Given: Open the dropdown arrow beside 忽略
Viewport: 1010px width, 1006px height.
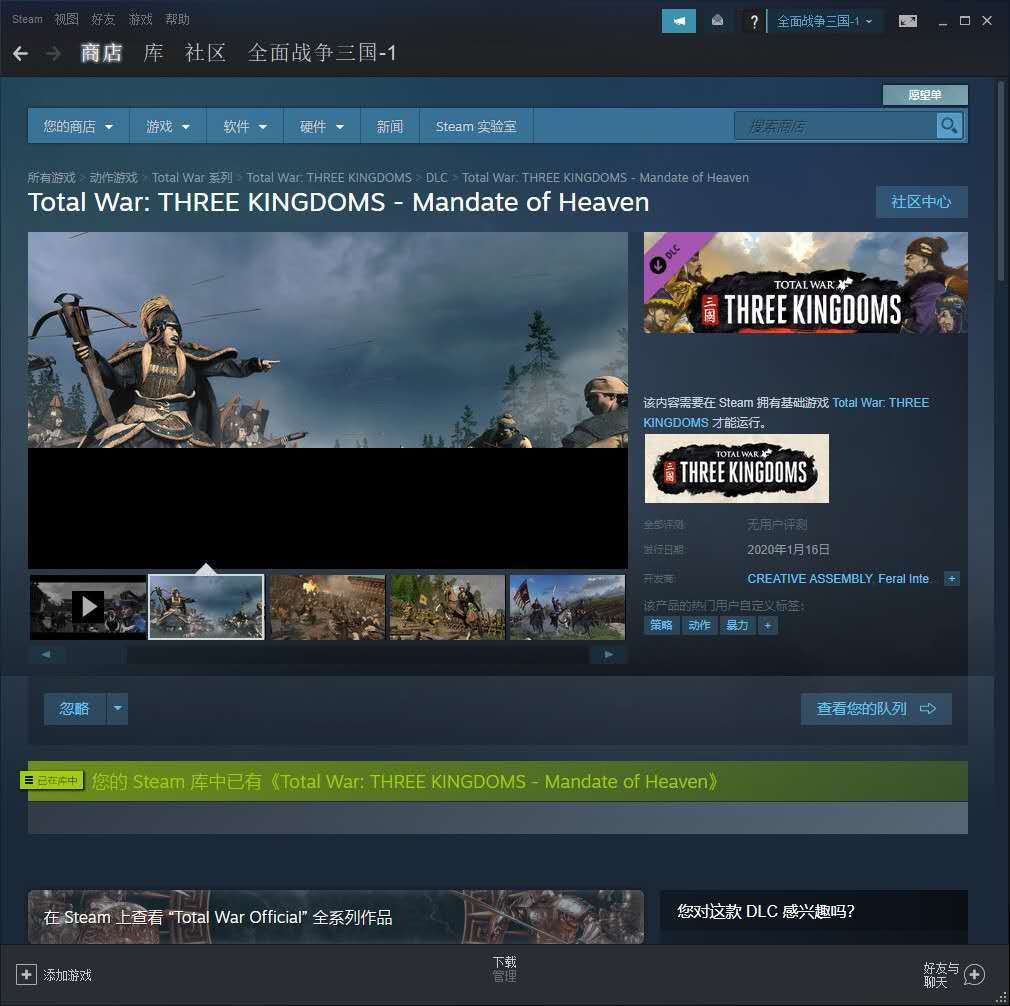Looking at the screenshot, I should coord(117,708).
